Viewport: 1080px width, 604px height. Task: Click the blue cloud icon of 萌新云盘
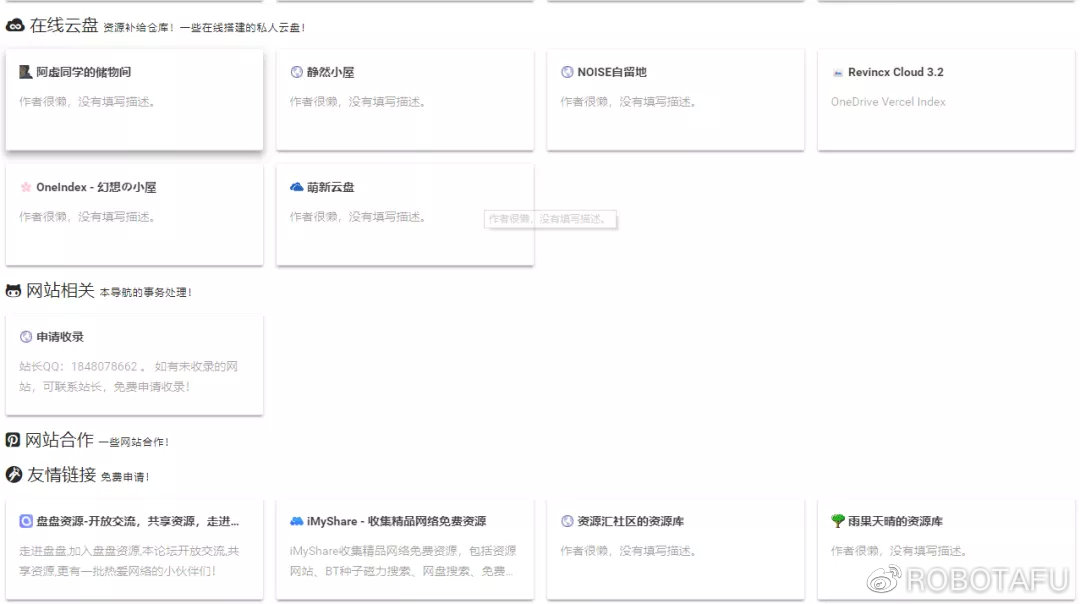(296, 187)
